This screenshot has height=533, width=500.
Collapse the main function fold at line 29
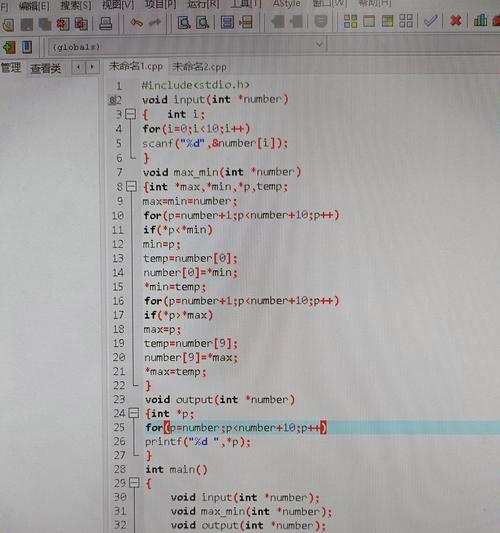[x=135, y=483]
